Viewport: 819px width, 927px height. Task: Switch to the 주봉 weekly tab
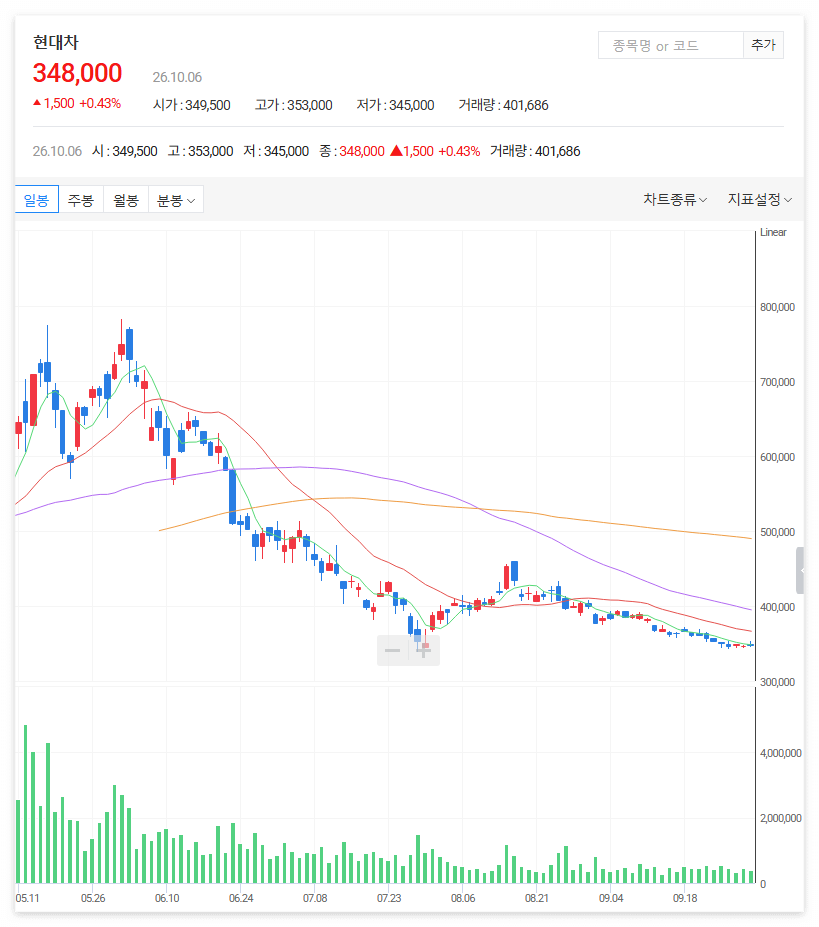[x=81, y=200]
